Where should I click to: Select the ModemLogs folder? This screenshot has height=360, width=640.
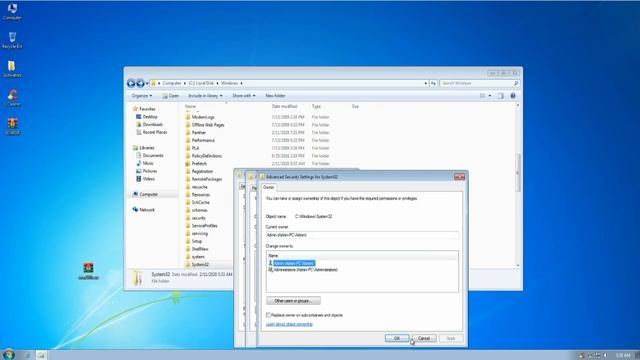(x=200, y=117)
